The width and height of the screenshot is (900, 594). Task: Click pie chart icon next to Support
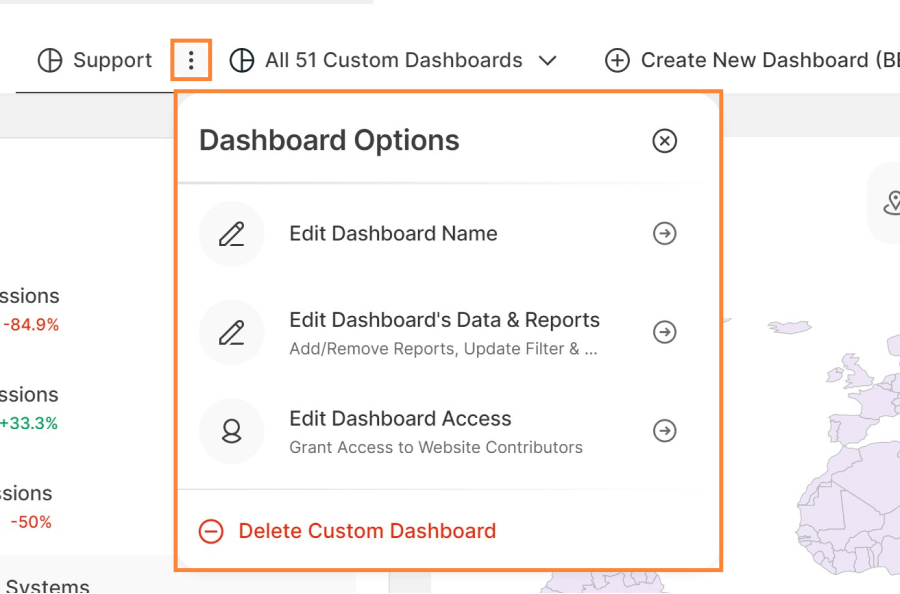click(50, 61)
